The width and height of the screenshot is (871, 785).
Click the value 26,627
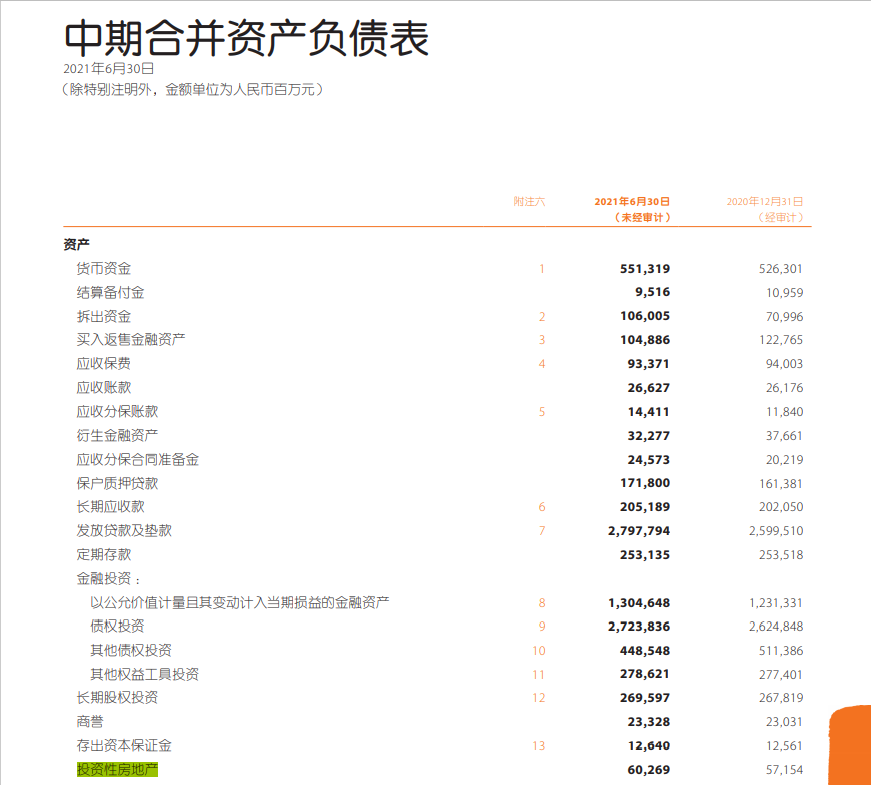tap(649, 387)
